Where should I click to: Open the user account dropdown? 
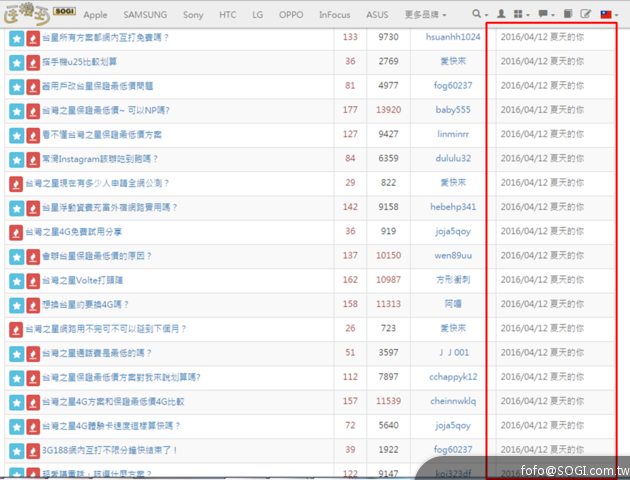click(503, 15)
